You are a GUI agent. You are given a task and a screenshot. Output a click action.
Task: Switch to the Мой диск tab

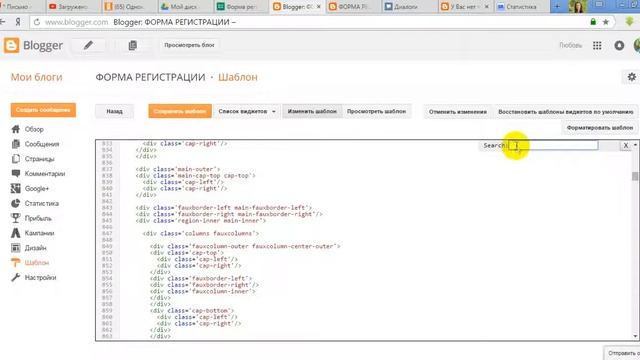point(184,7)
